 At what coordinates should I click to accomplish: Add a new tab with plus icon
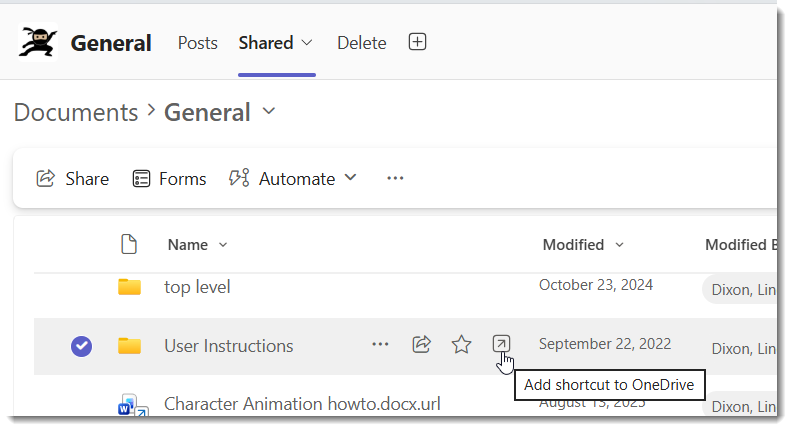417,42
